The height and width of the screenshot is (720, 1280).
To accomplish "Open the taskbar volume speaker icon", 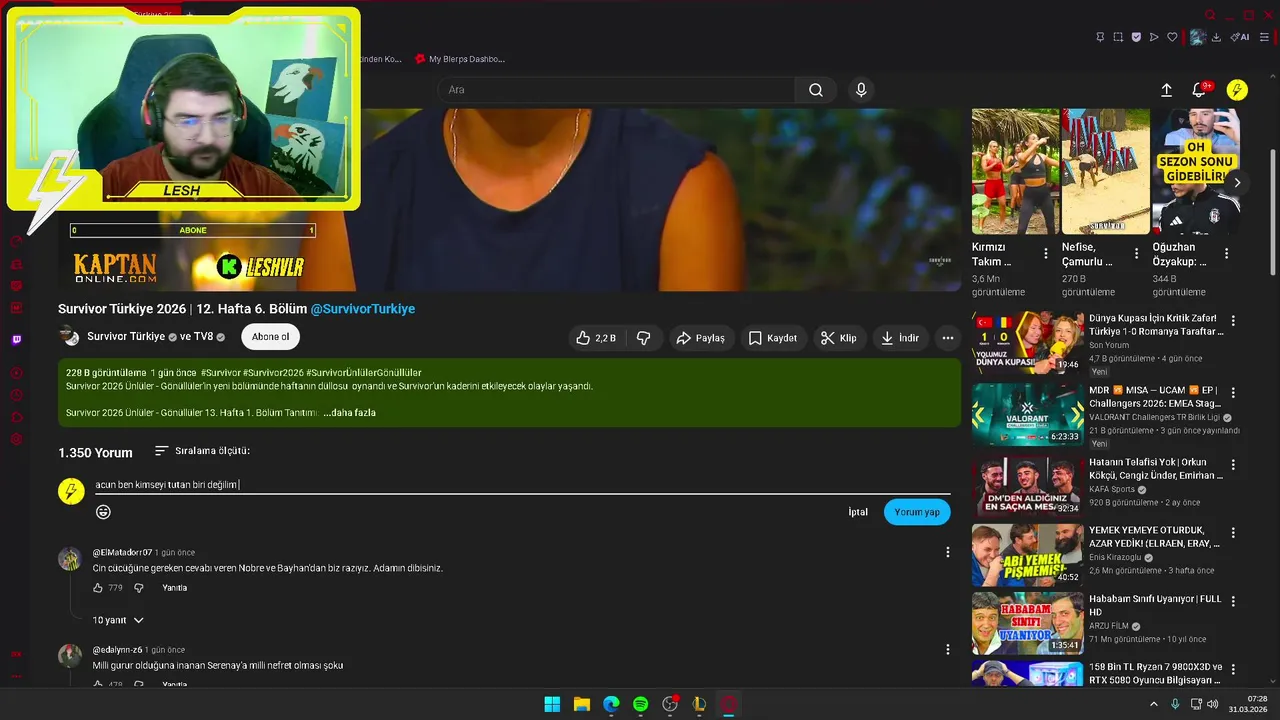I will point(1212,704).
